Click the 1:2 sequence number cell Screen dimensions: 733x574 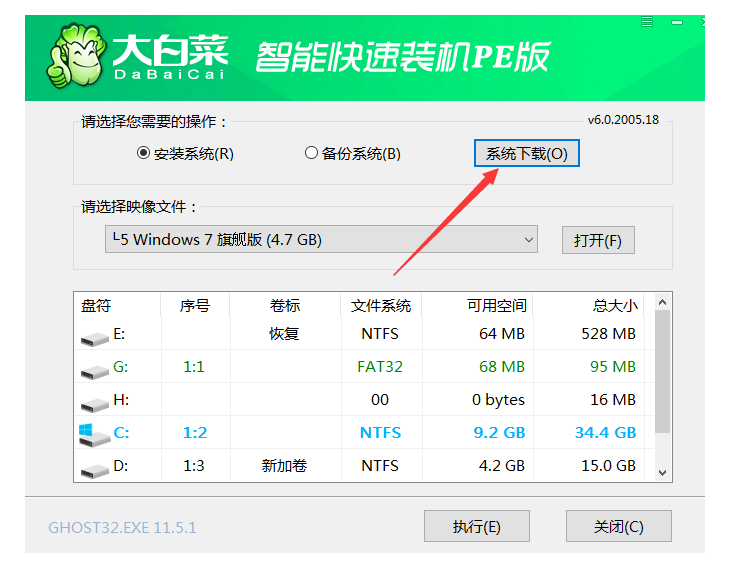click(x=194, y=433)
